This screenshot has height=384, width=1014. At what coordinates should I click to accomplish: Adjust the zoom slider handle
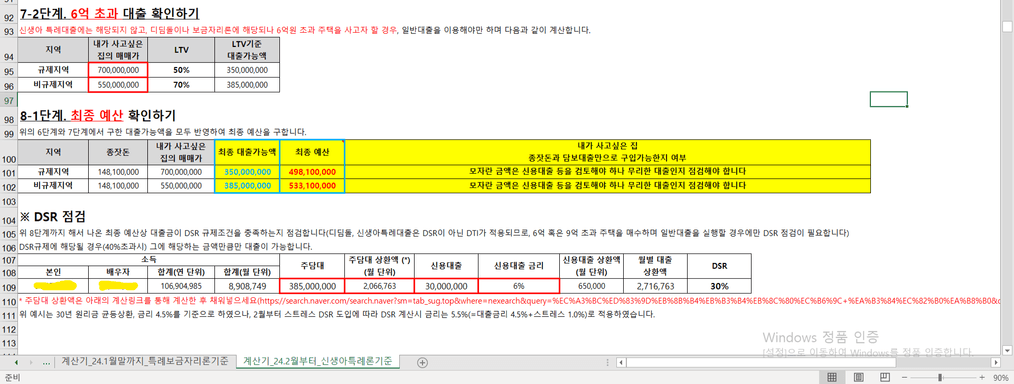pos(940,377)
